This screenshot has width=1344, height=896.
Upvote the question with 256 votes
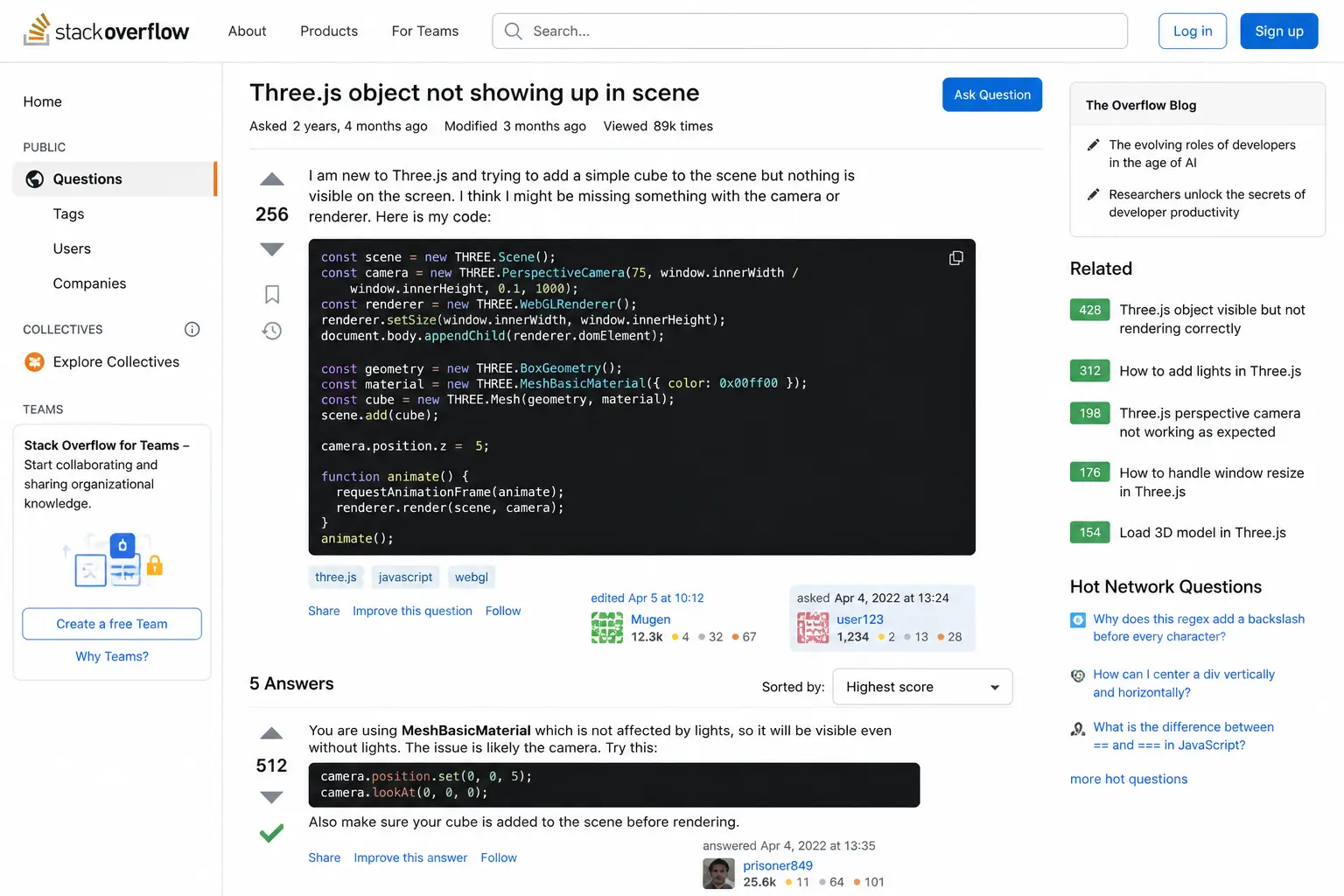point(272,179)
